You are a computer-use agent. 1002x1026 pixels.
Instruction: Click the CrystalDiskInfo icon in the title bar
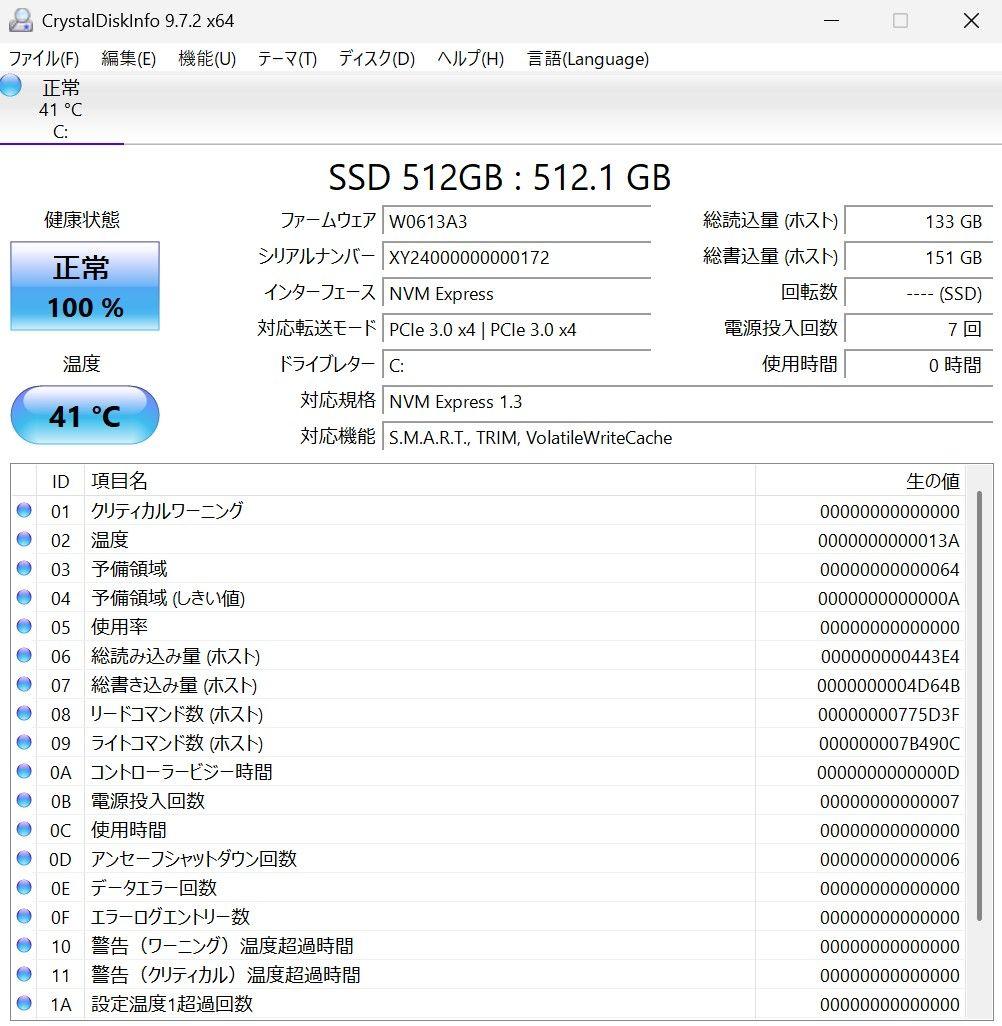point(22,19)
